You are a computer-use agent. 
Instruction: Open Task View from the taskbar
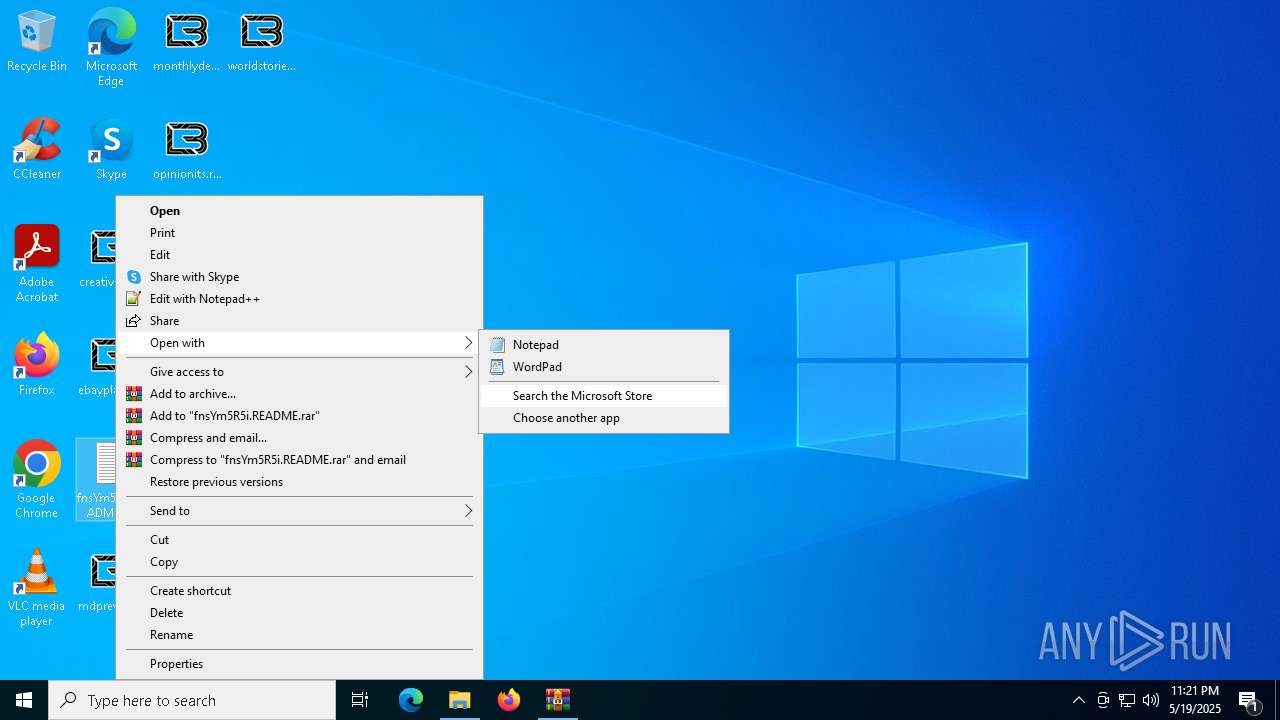[360, 700]
